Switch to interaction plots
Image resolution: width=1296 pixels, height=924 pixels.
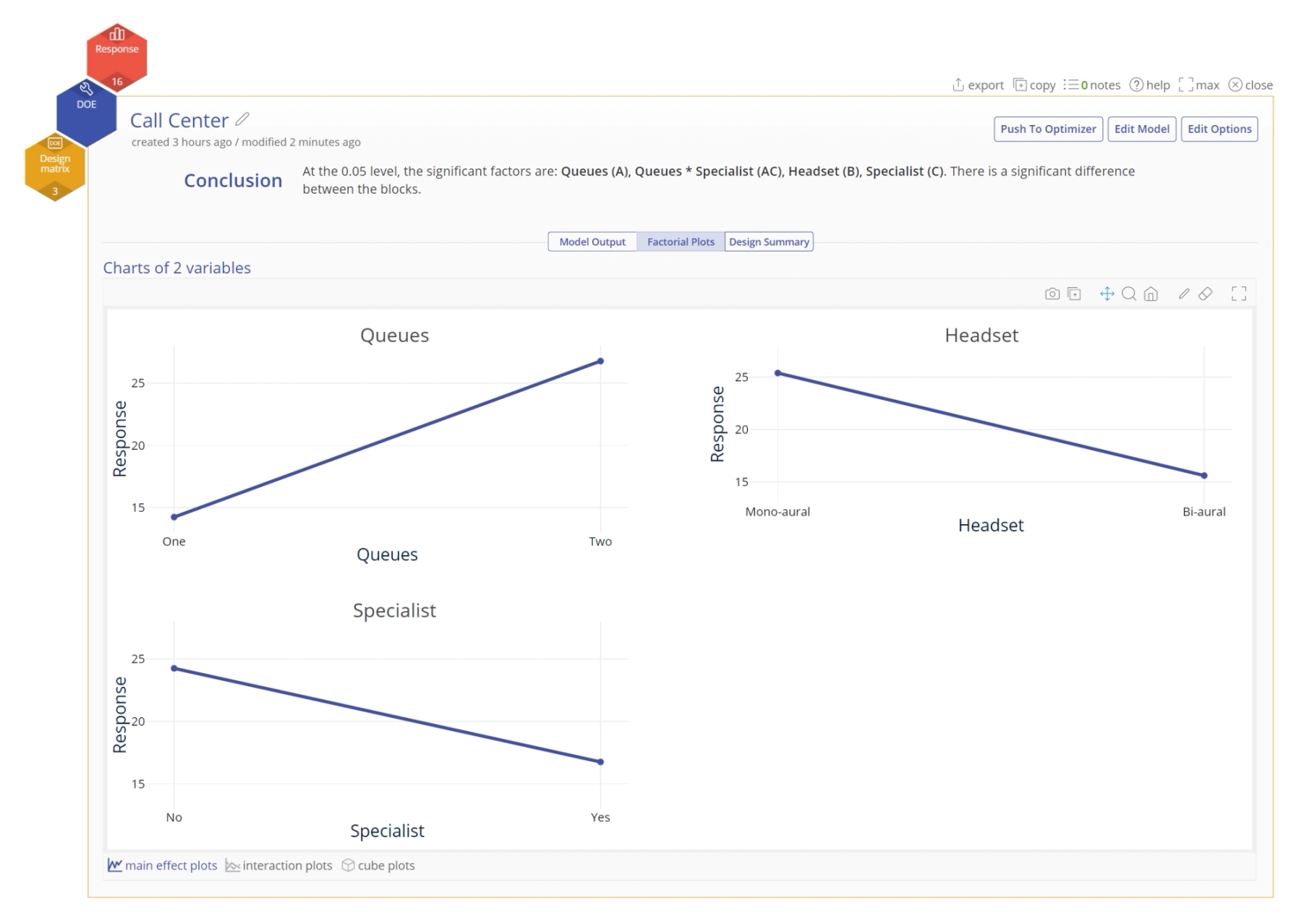coord(279,865)
